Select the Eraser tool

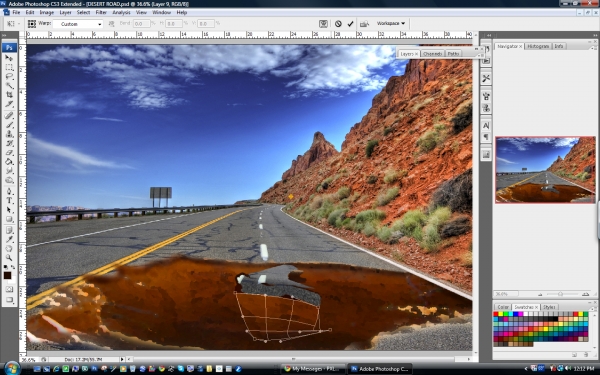9,152
